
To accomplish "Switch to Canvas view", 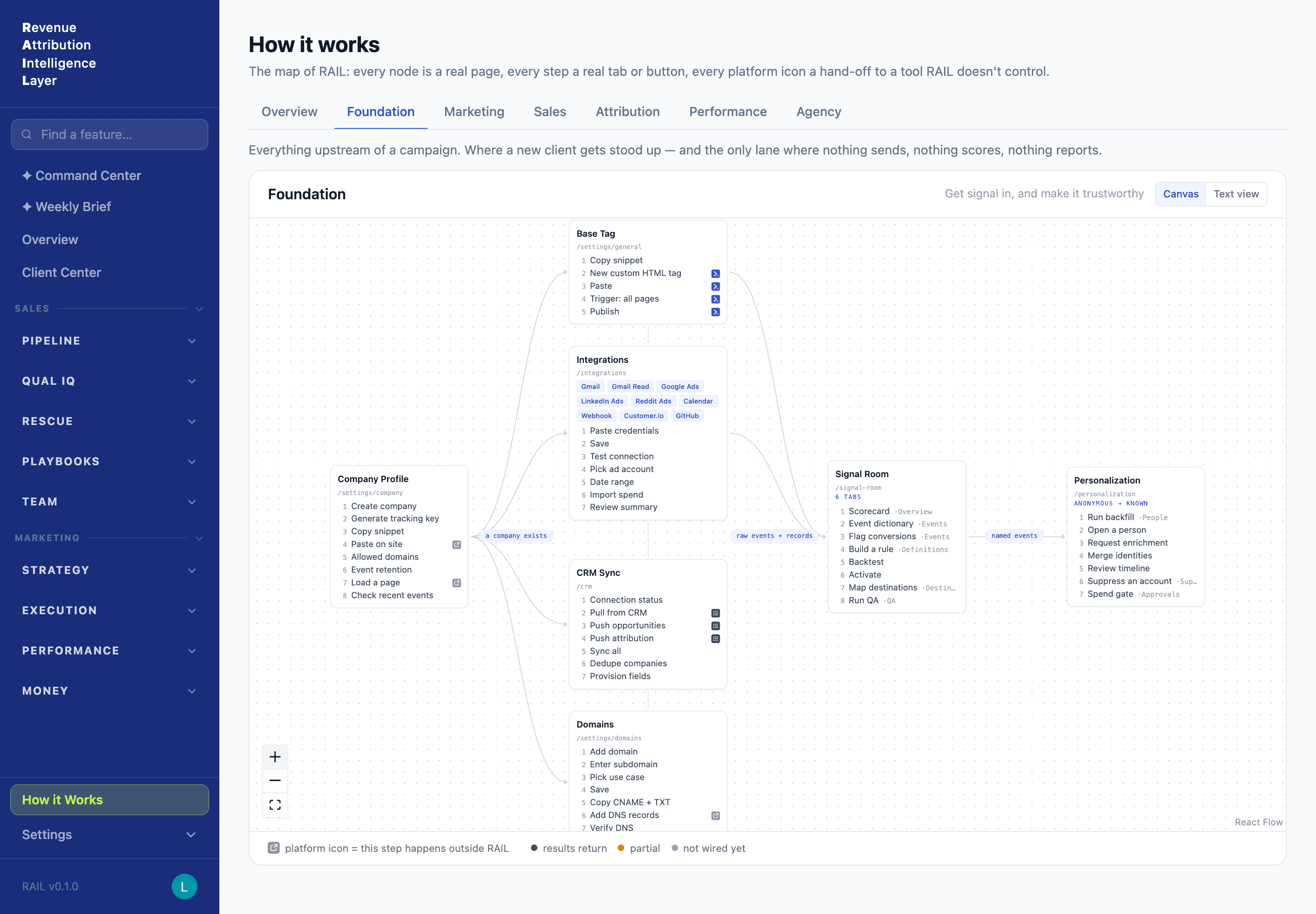I will pyautogui.click(x=1180, y=194).
